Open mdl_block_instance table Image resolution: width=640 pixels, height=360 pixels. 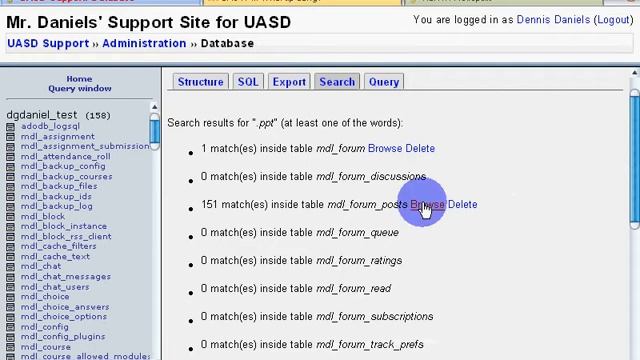click(64, 226)
